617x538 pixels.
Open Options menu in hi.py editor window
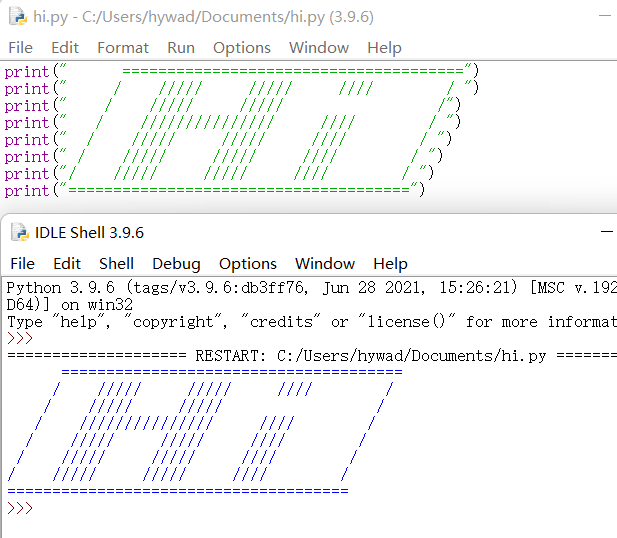click(x=242, y=48)
